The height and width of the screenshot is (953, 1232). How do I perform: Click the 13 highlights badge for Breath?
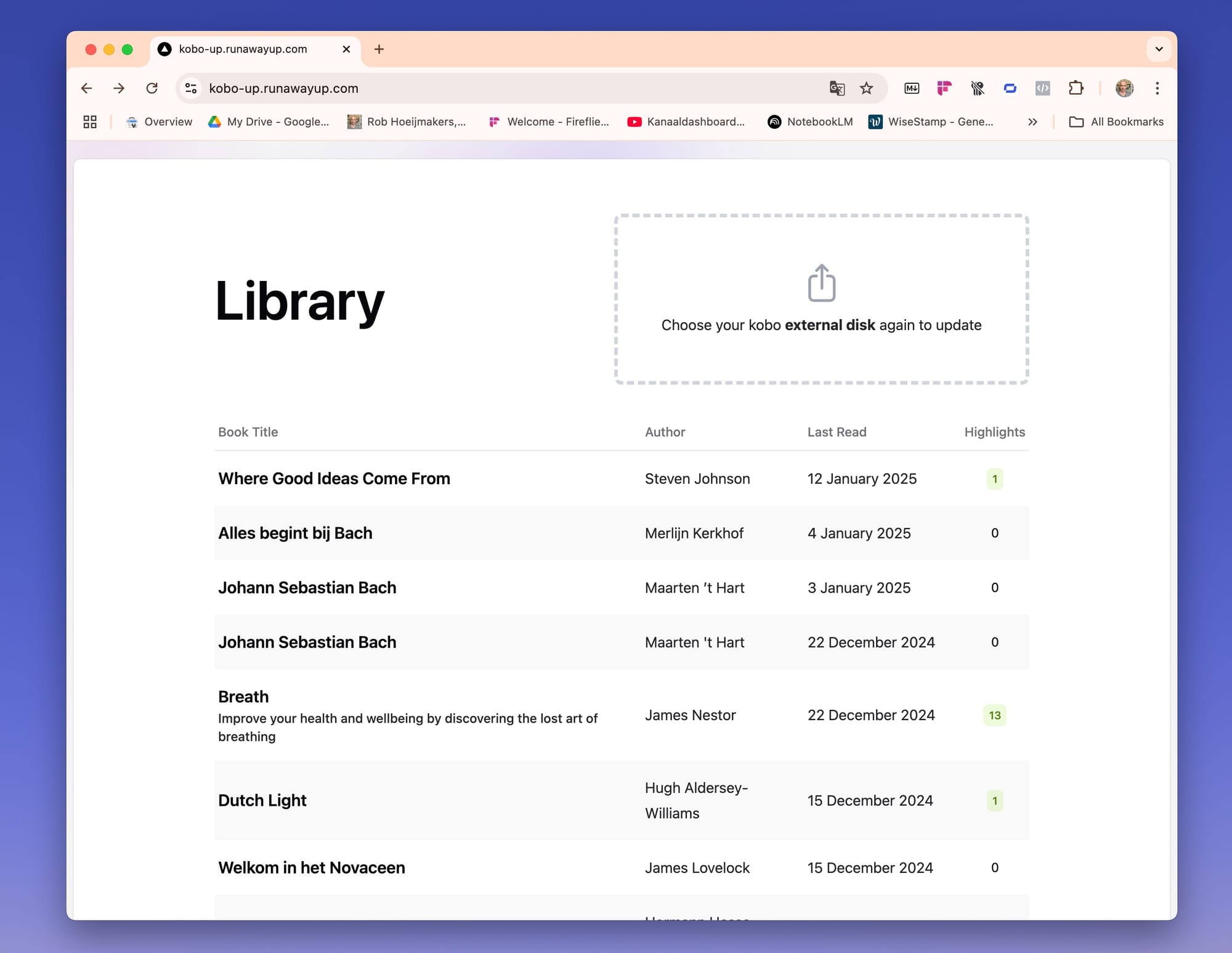pyautogui.click(x=994, y=715)
